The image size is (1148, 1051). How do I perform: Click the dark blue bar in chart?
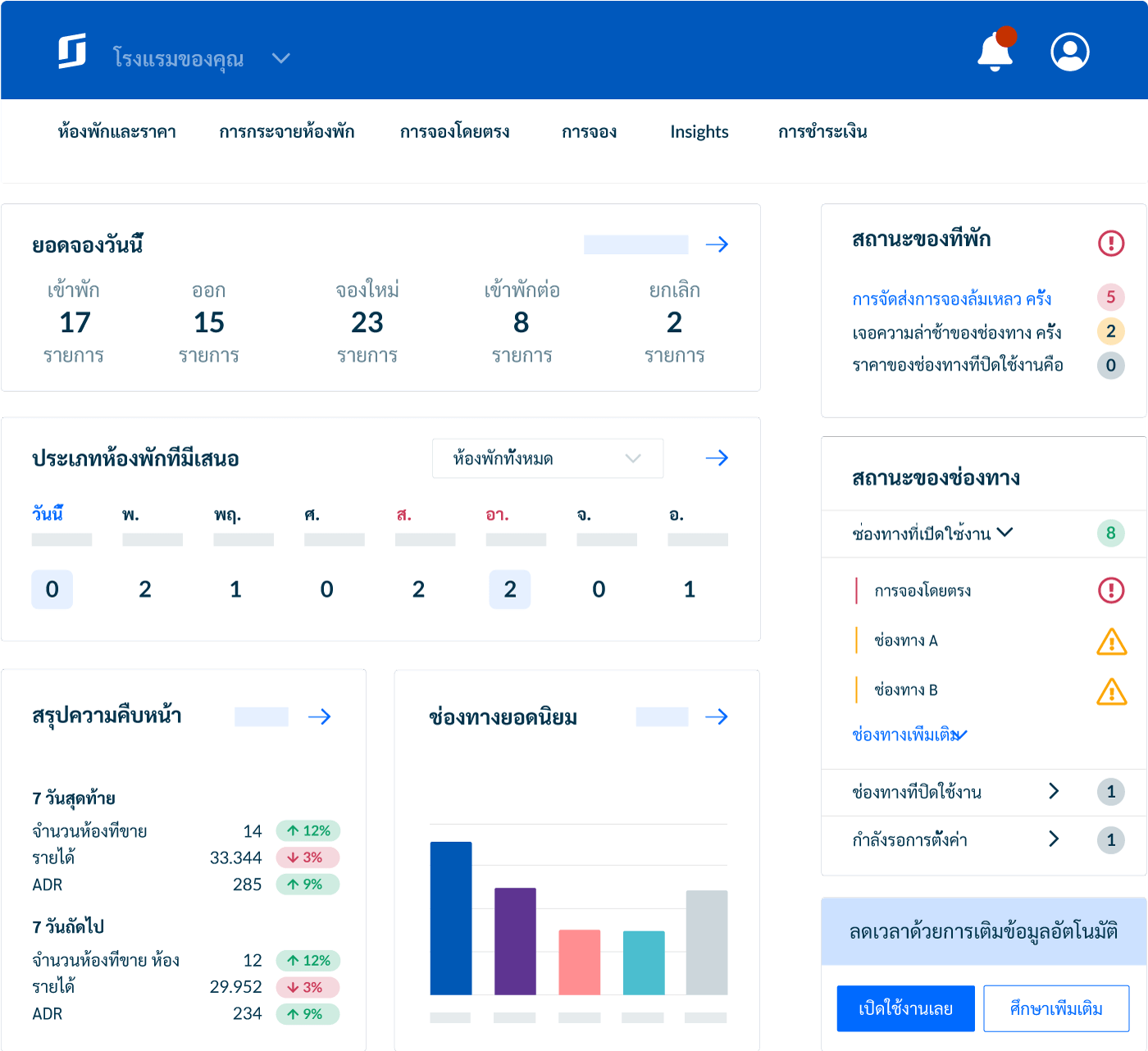click(x=450, y=917)
